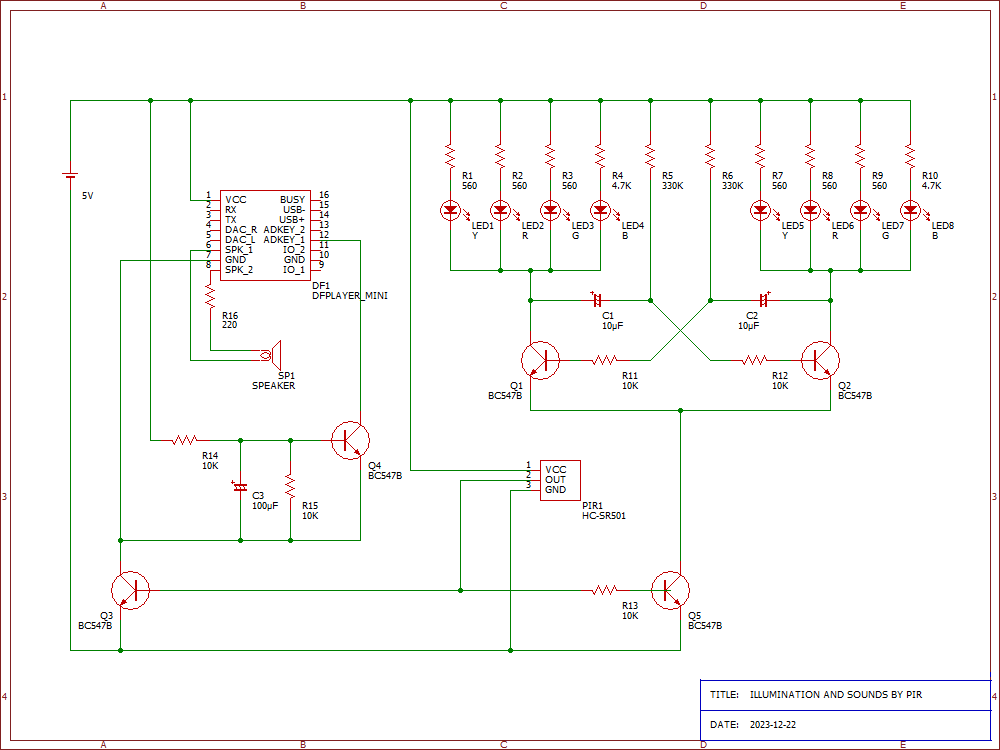Viewport: 1000px width, 750px height.
Task: Click the PIR1 HC-SR501 sensor block
Action: [x=560, y=479]
